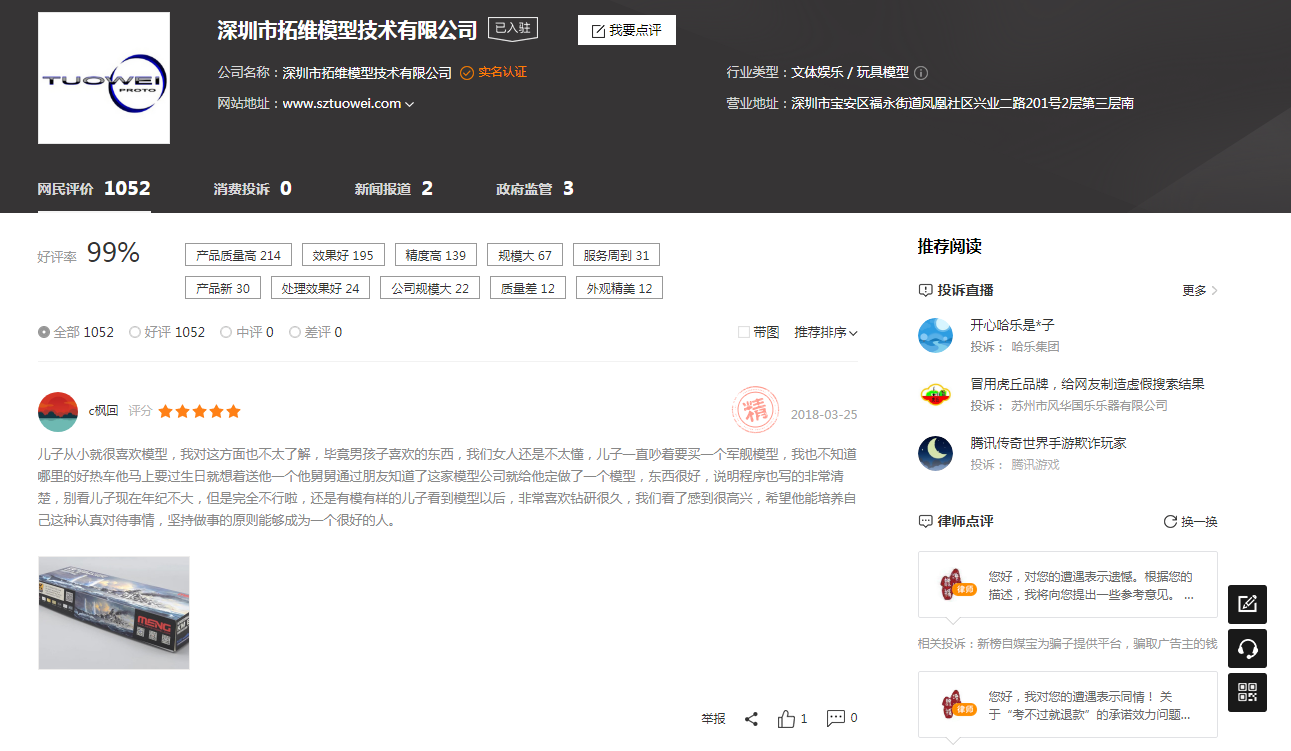Click the 我要点评 button
This screenshot has height=751, width=1291.
pos(626,29)
